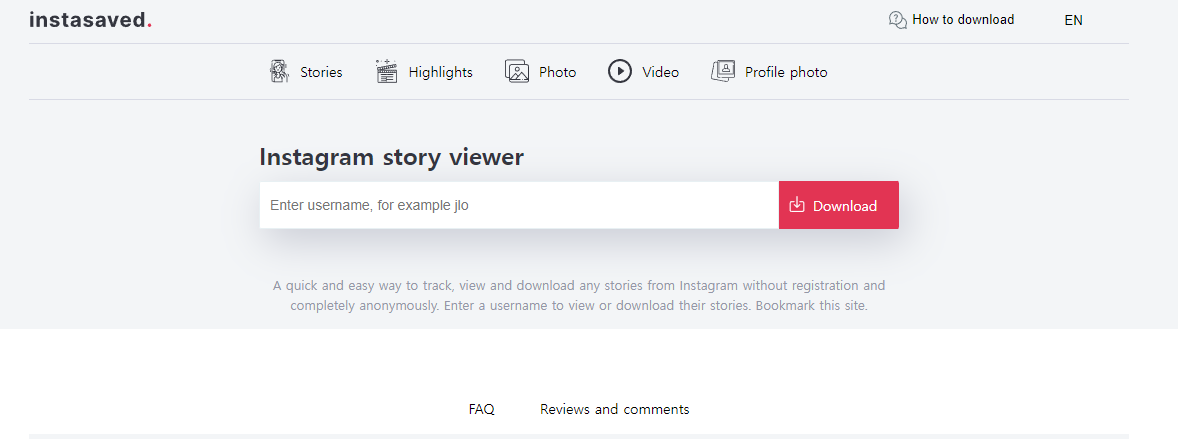Image resolution: width=1178 pixels, height=439 pixels.
Task: Click the Video play circle icon
Action: tap(620, 71)
